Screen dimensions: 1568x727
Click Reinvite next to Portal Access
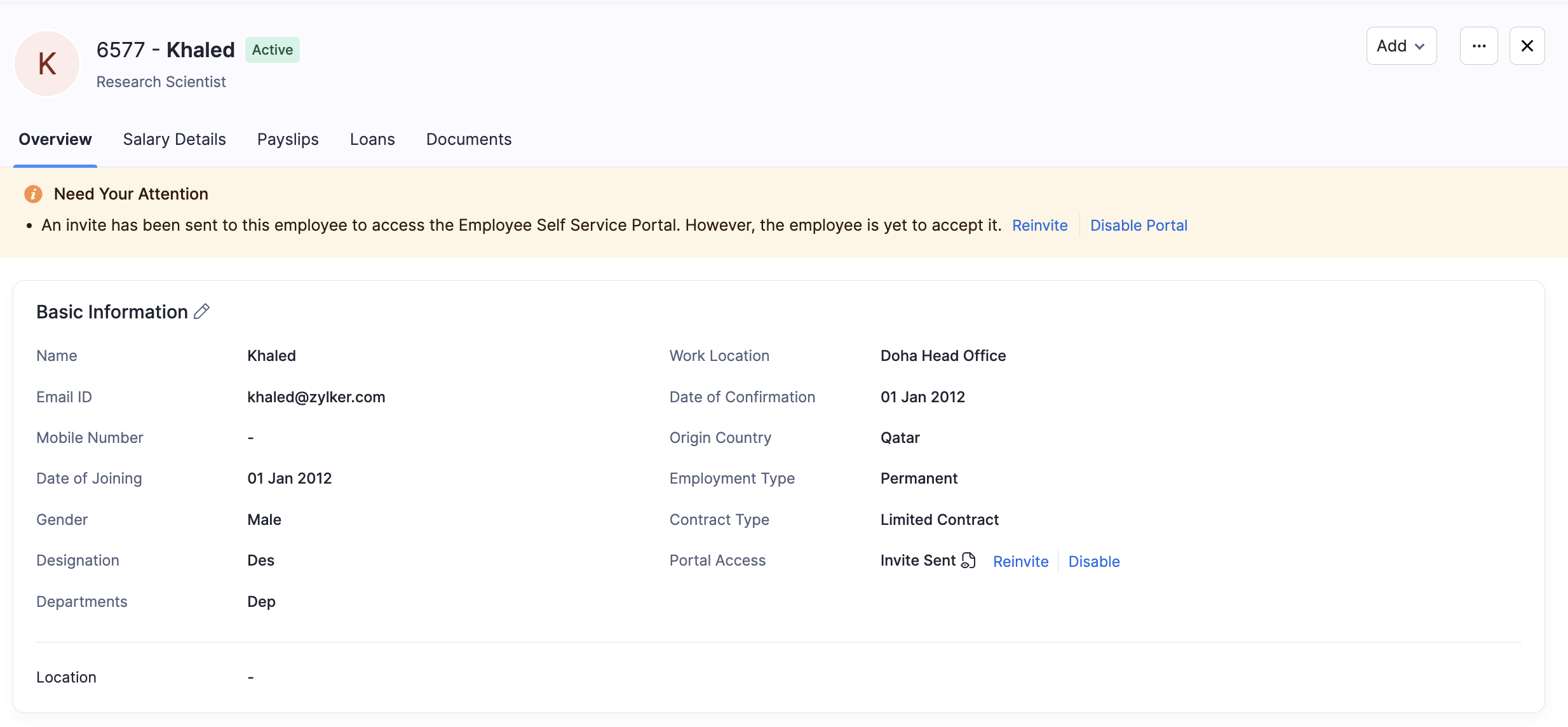point(1020,561)
